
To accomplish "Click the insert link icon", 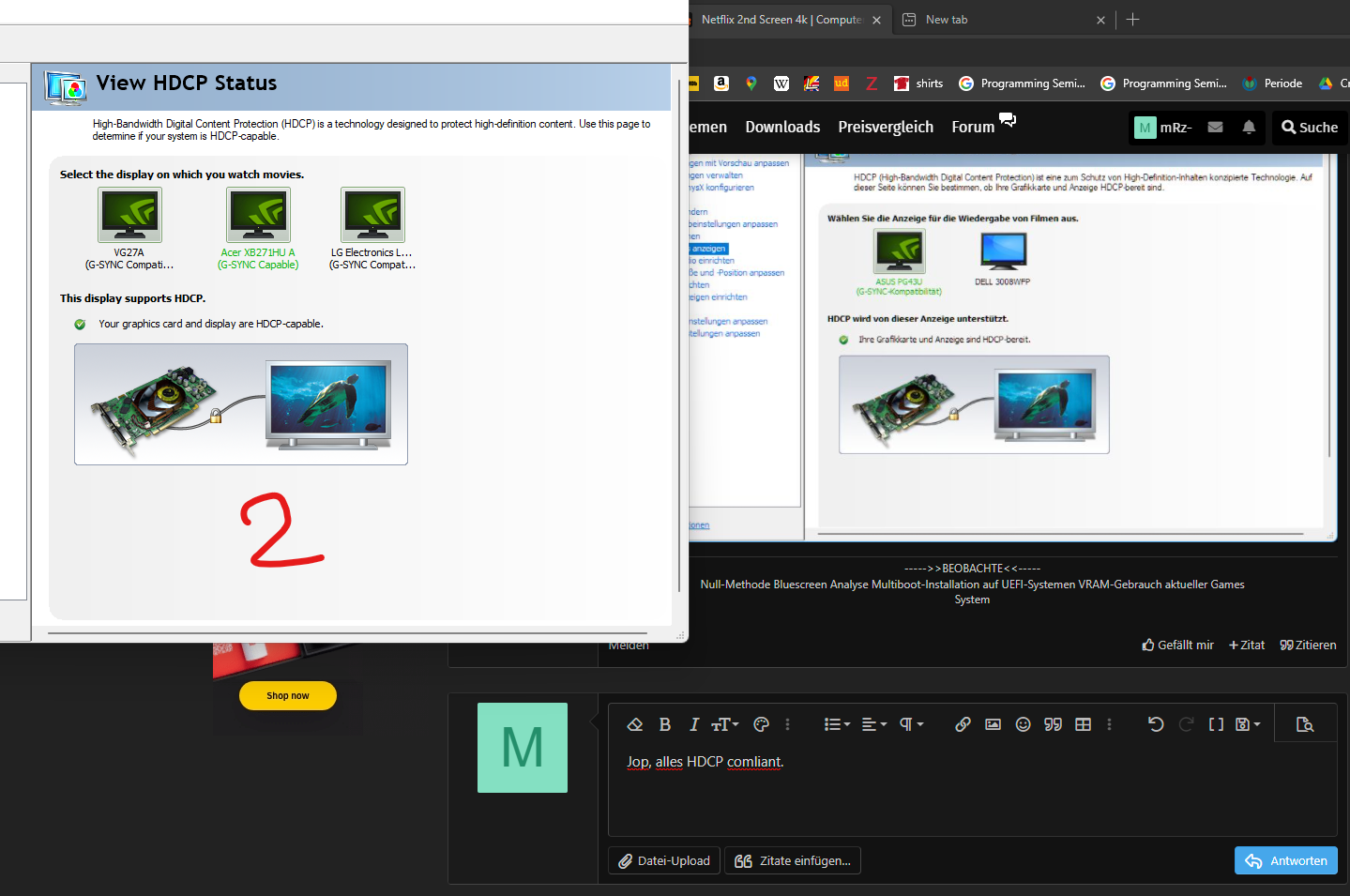I will (963, 724).
